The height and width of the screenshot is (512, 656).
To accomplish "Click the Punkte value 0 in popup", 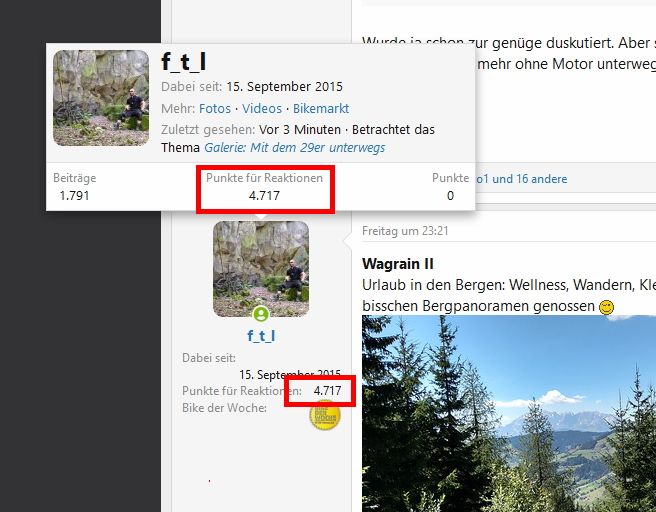I will click(450, 196).
